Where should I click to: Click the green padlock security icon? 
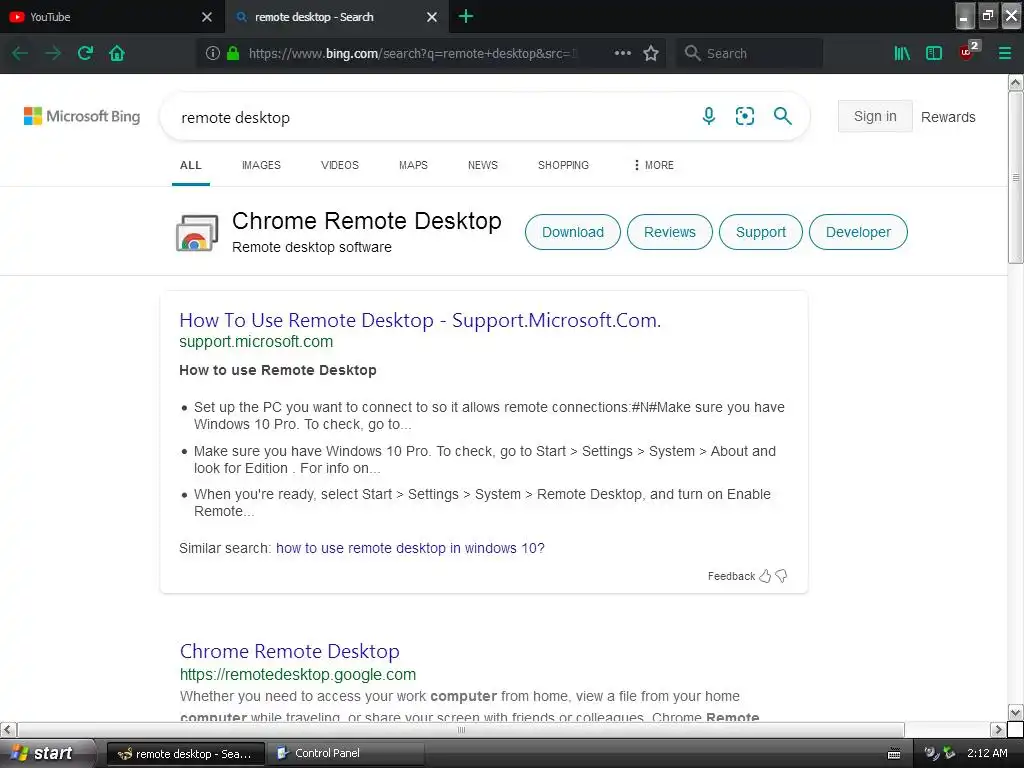(x=232, y=54)
